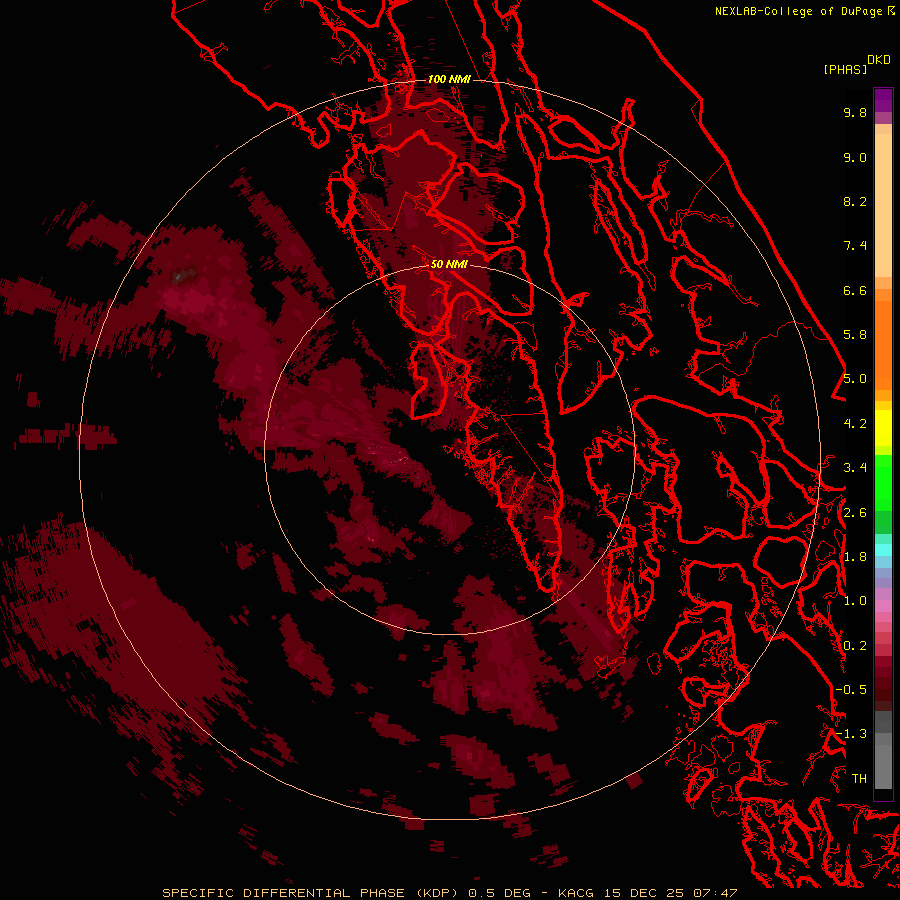Image resolution: width=900 pixels, height=900 pixels.
Task: Click the 6.6 value on the color scale
Action: pos(855,290)
